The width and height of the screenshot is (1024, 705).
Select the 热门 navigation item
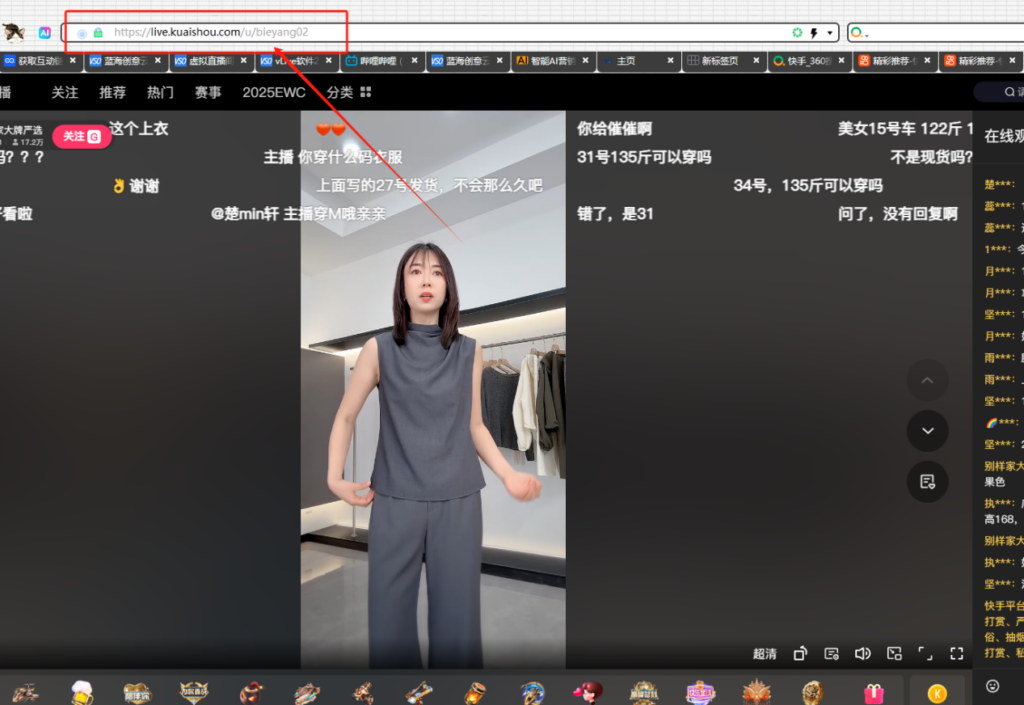(160, 92)
